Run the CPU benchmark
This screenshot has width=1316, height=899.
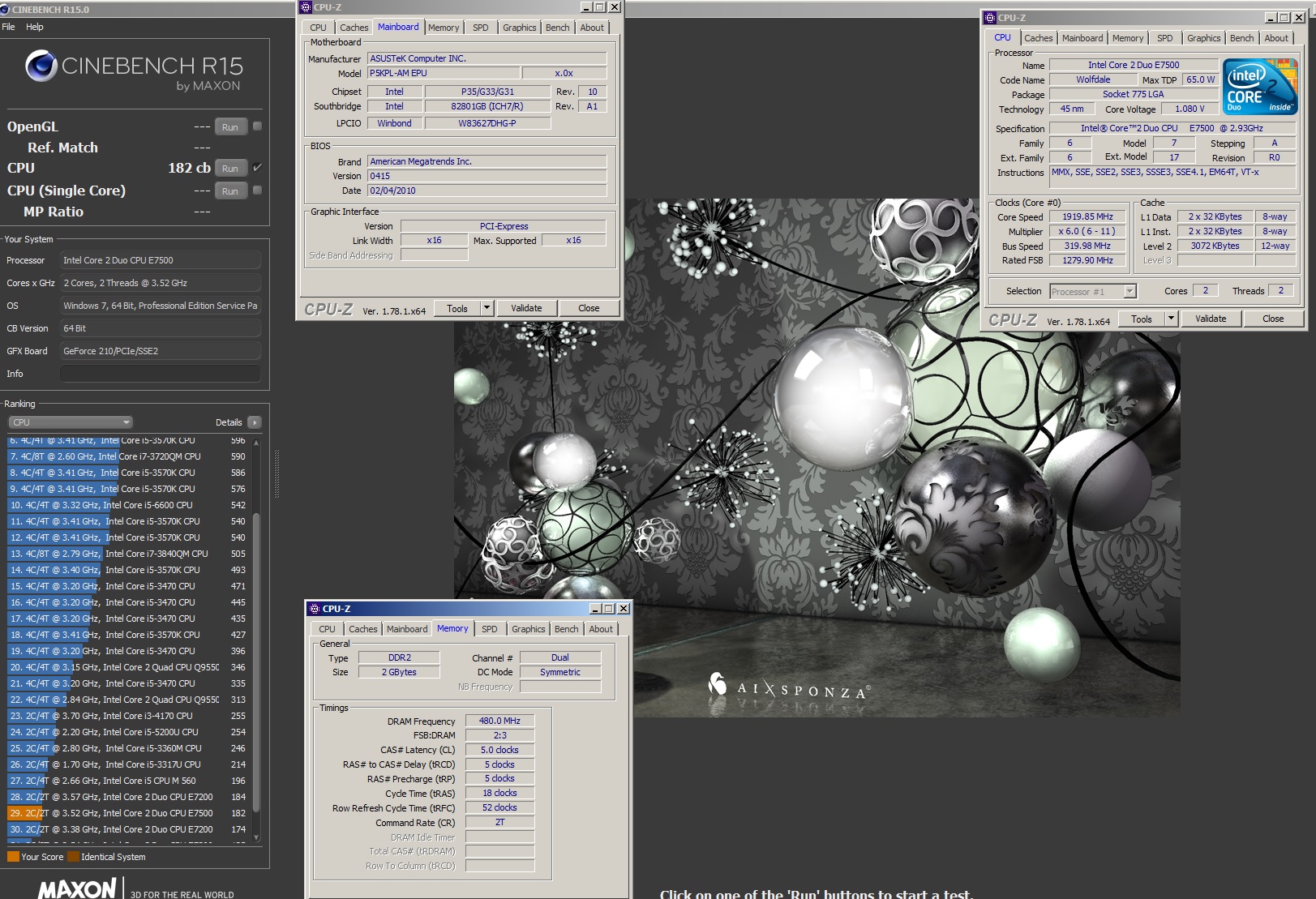click(230, 168)
